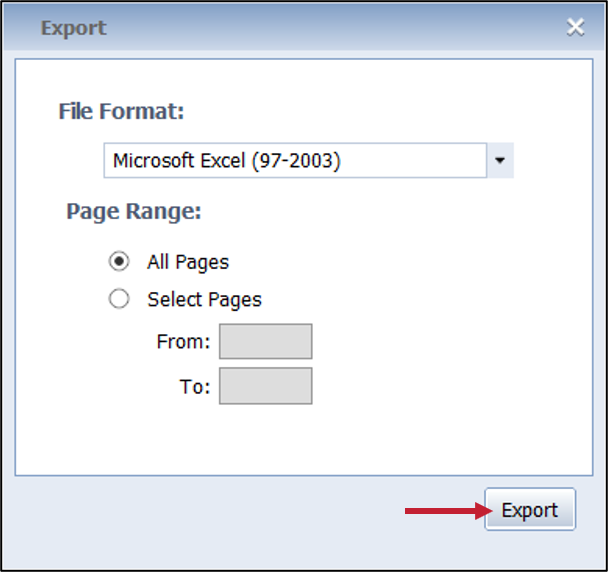Click the Page Range heading
The width and height of the screenshot is (608, 572).
134,211
